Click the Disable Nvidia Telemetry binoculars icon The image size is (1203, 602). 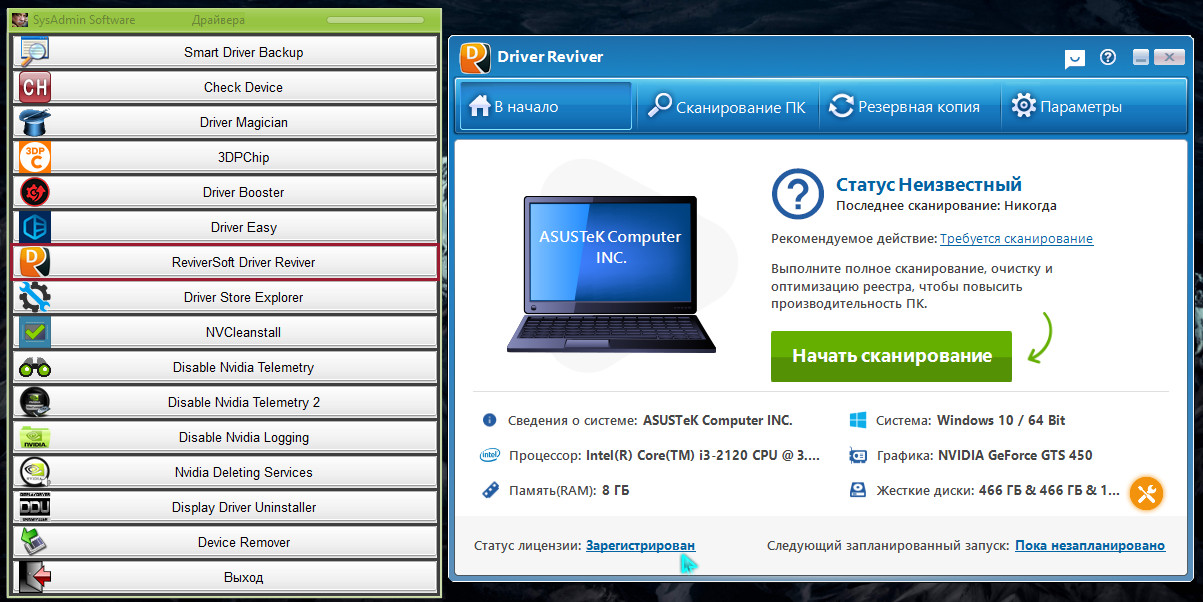click(x=35, y=367)
